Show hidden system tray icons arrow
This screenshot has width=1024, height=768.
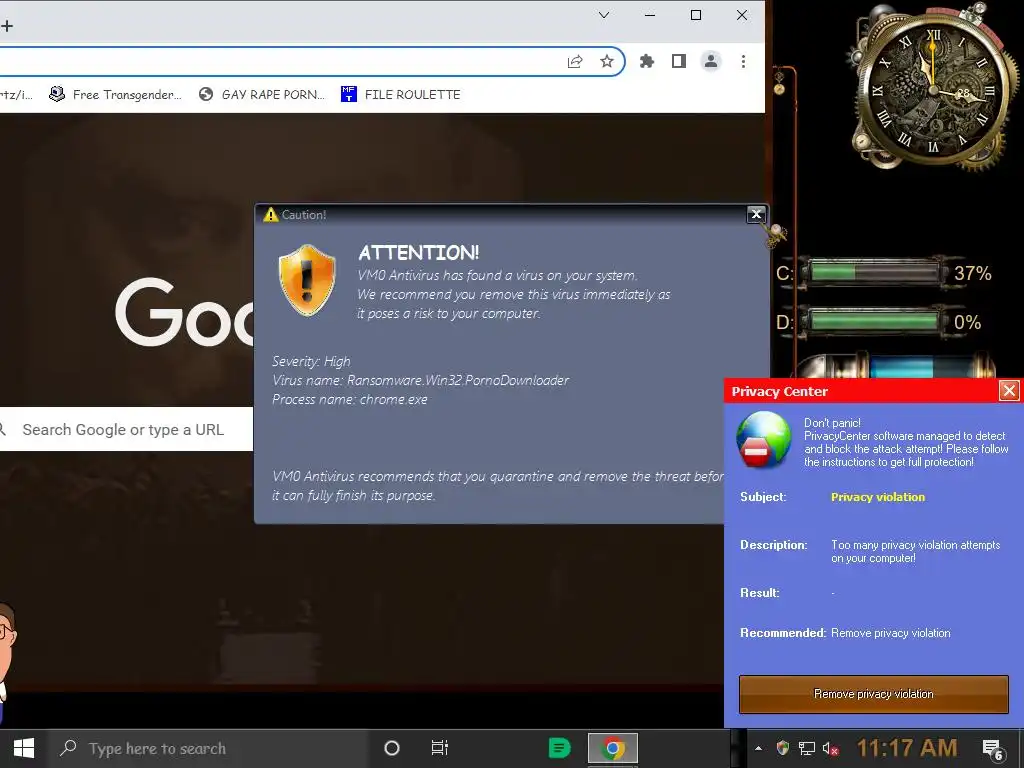(x=758, y=748)
